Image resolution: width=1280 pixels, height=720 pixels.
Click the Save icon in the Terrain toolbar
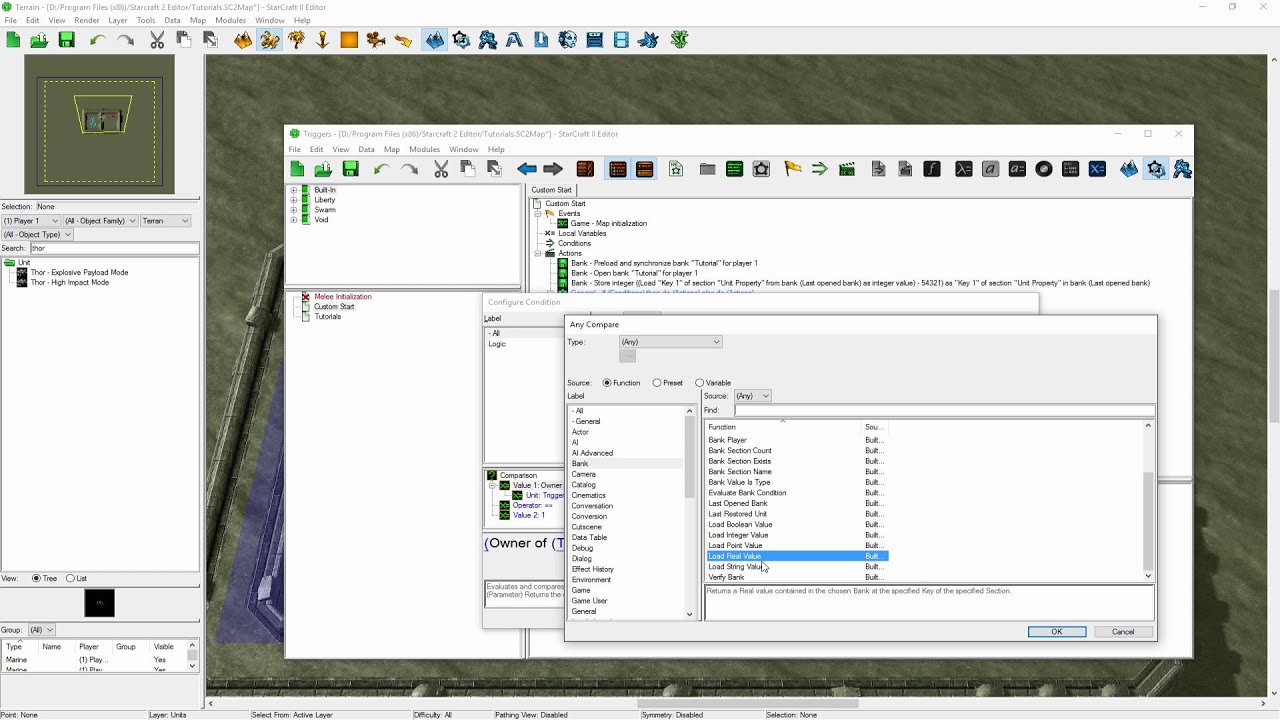pyautogui.click(x=67, y=40)
